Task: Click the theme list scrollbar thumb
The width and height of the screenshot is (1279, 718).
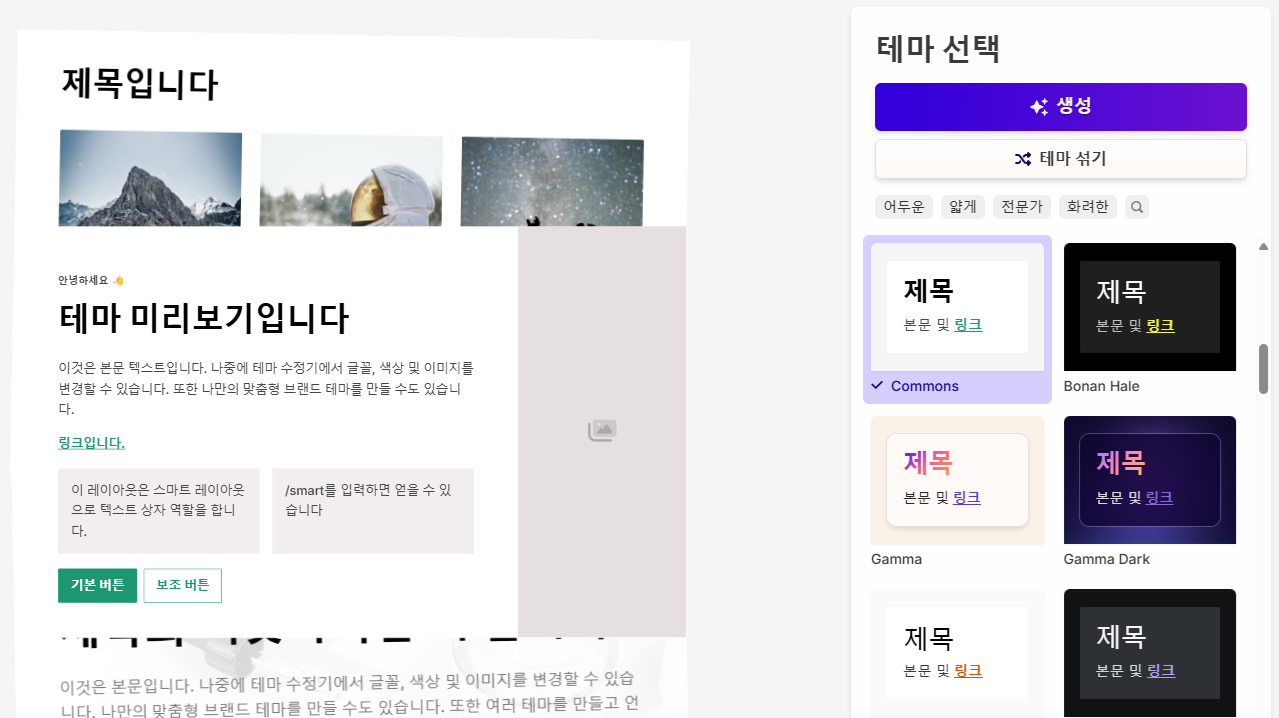Action: [1263, 369]
